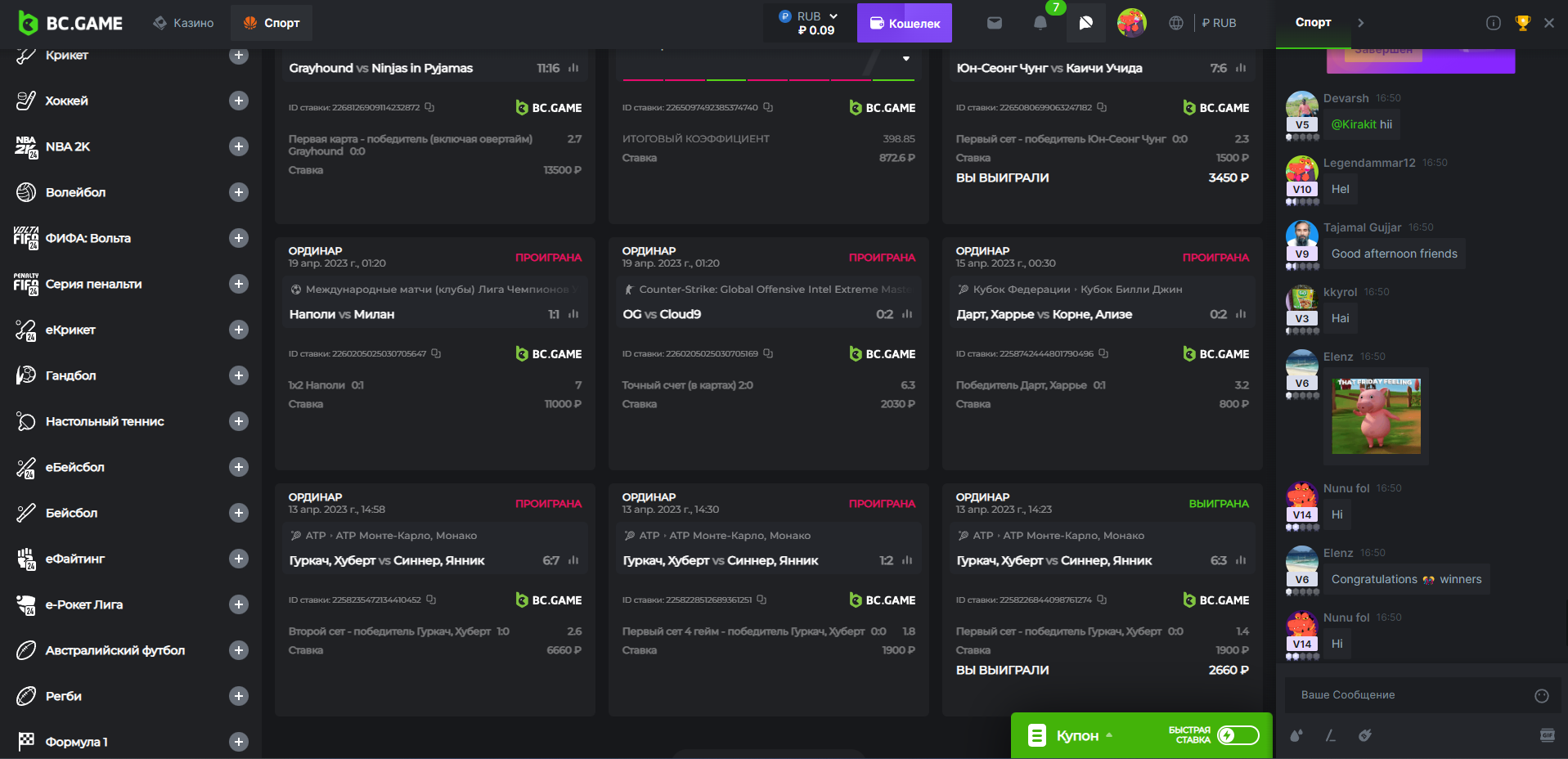Expand the ФИФА: Вольта category
The height and width of the screenshot is (759, 1568).
(x=239, y=238)
